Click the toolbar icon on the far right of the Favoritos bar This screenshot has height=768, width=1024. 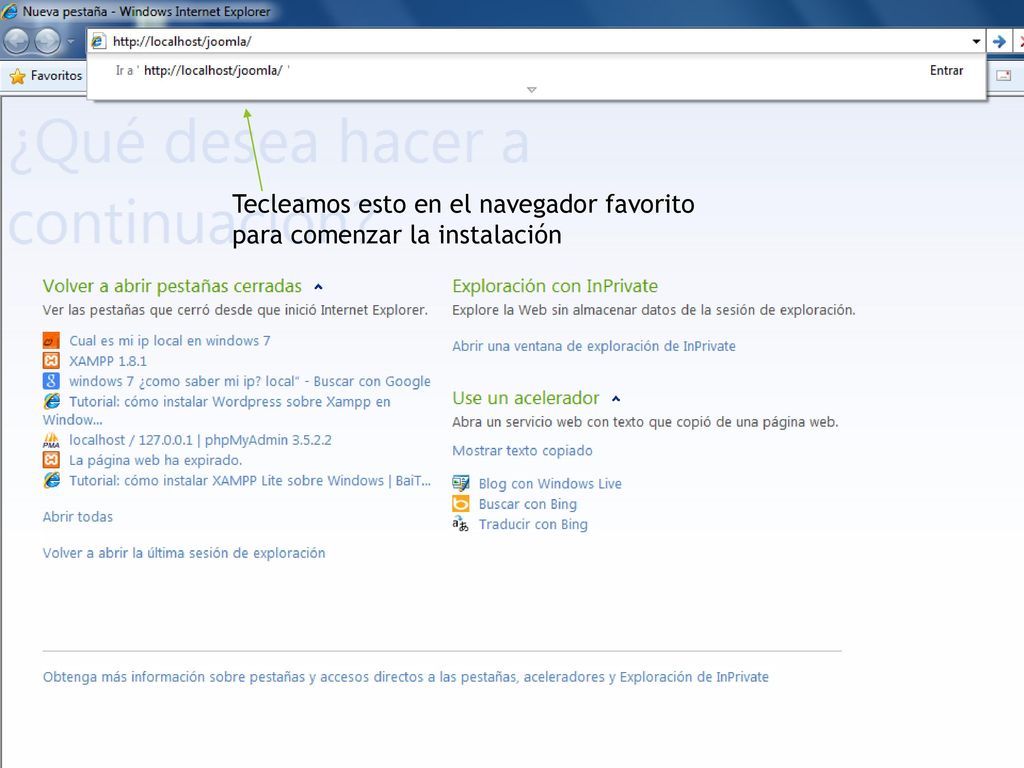[1004, 75]
